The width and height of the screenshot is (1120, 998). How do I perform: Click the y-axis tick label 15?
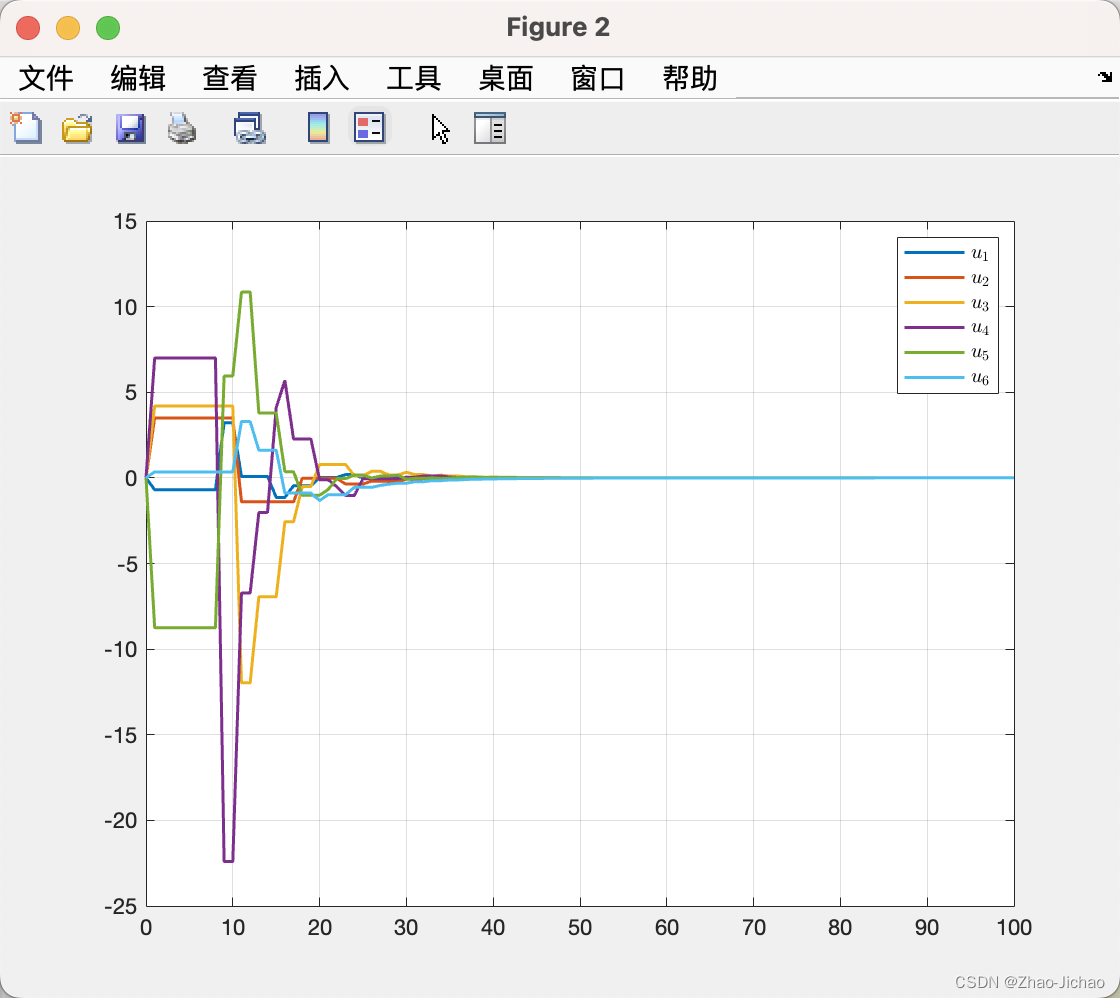tap(125, 222)
